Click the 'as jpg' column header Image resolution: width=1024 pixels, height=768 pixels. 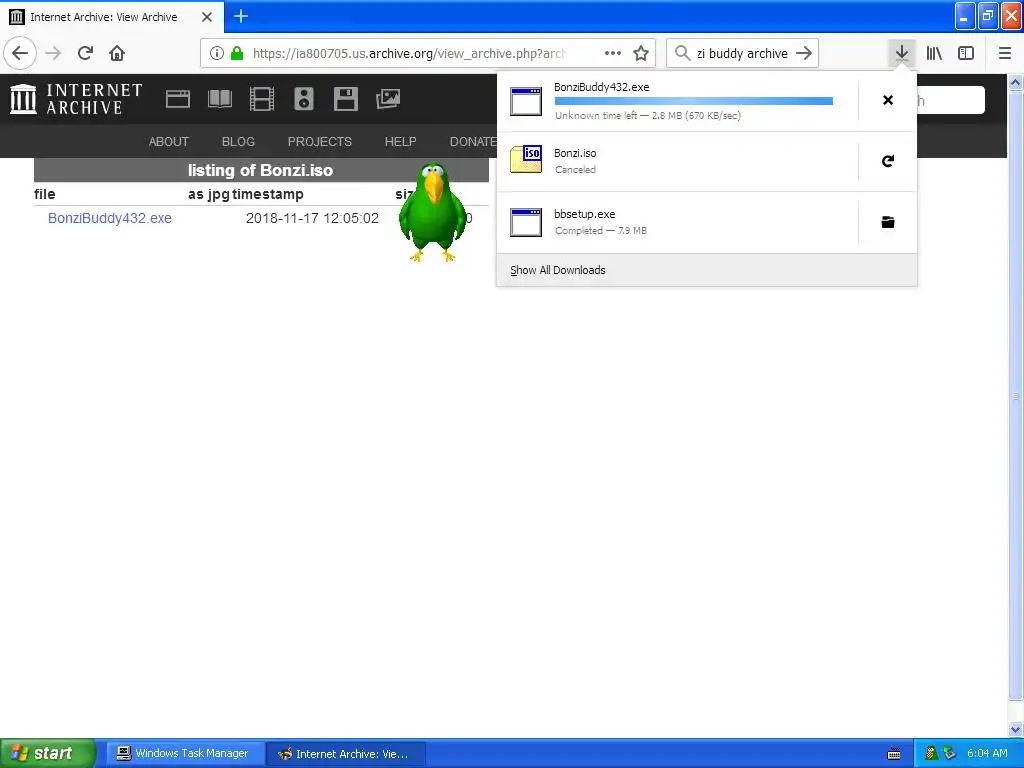click(x=208, y=194)
